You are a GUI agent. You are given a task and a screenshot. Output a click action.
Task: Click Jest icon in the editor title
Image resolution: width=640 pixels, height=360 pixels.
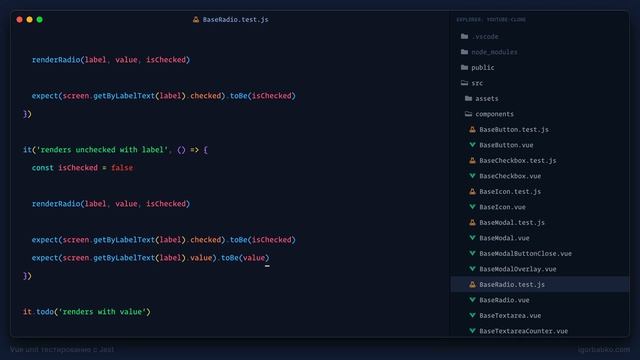[x=196, y=19]
